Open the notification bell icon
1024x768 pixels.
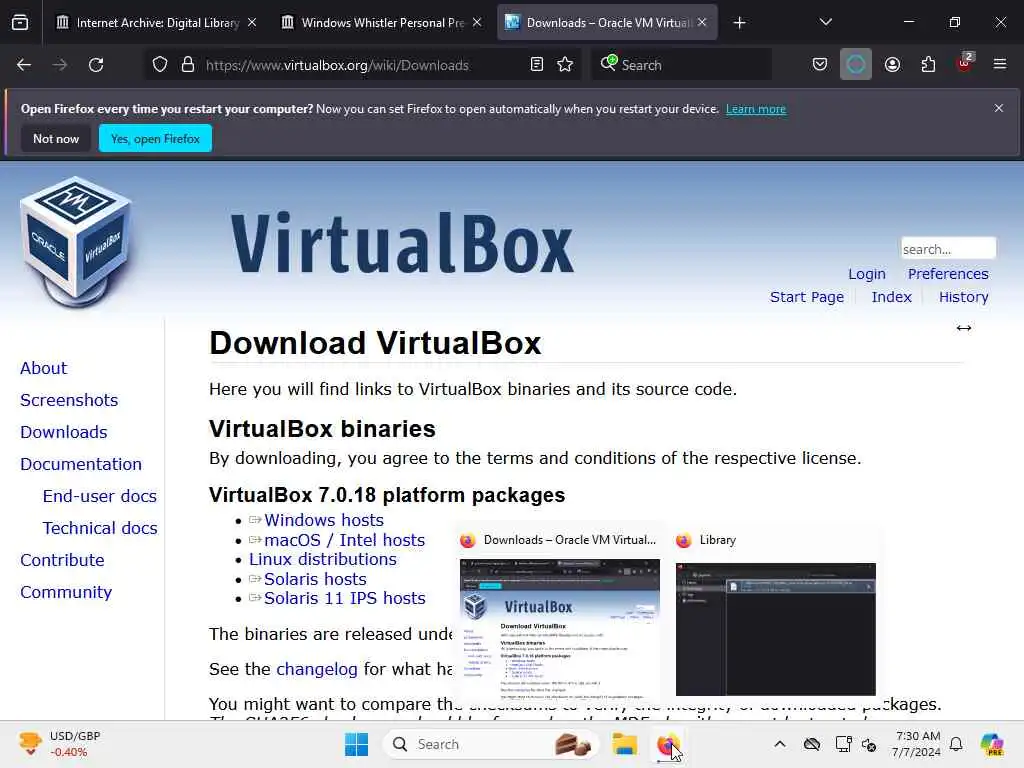coord(956,744)
